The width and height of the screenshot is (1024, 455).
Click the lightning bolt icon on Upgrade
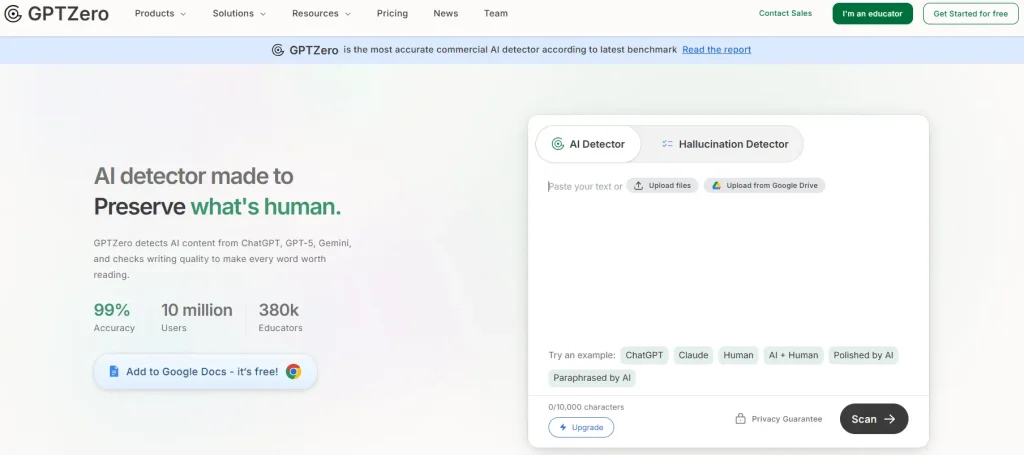click(563, 428)
